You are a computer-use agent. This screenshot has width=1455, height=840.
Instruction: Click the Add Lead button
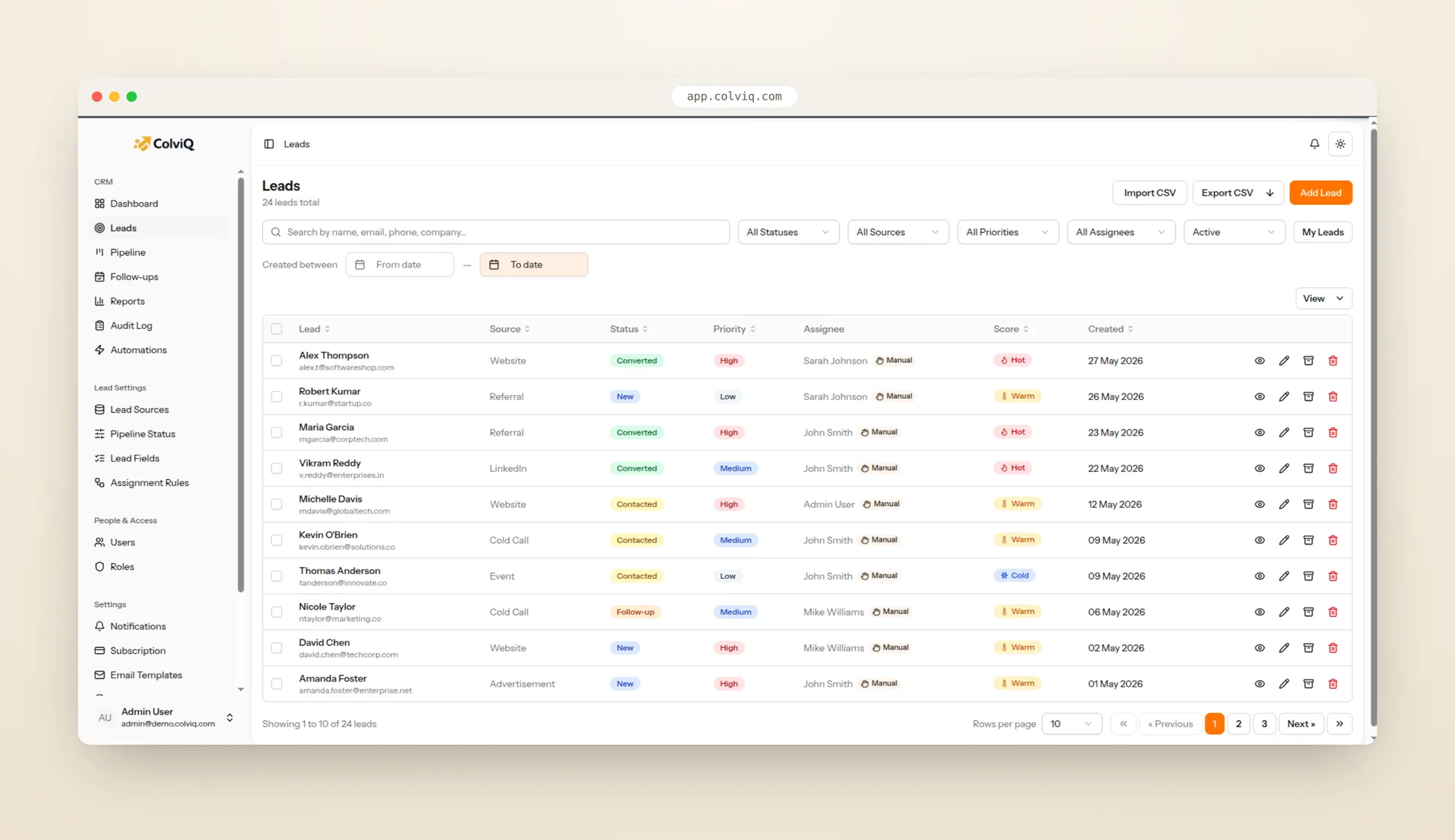coord(1320,193)
